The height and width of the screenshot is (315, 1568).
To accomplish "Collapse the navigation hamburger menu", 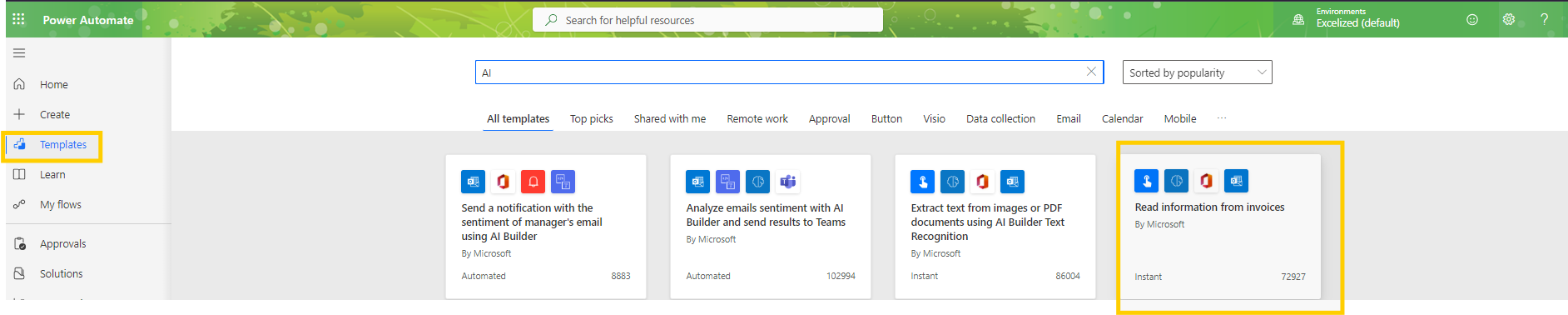I will (19, 53).
